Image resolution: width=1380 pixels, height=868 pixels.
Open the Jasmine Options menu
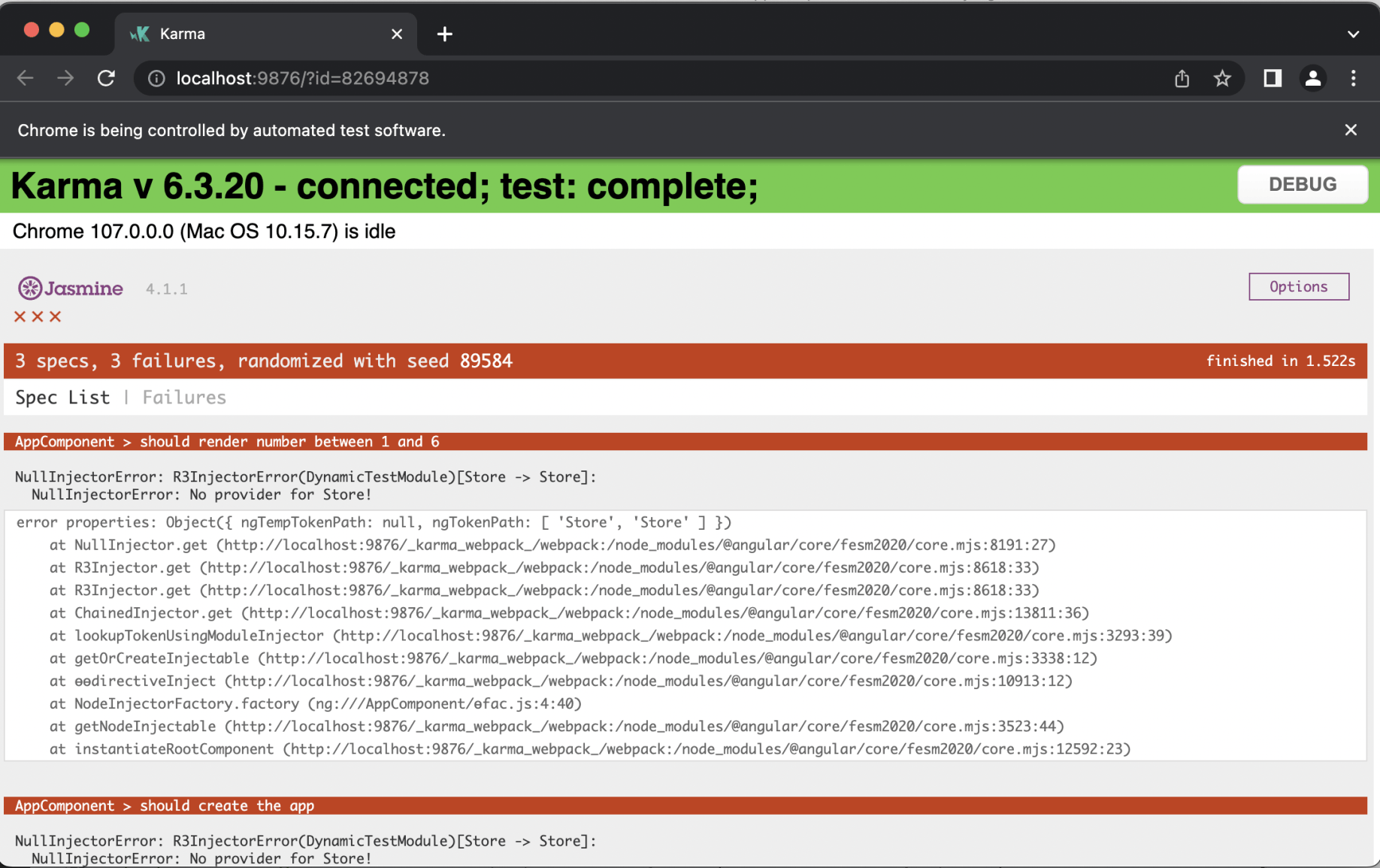coord(1298,286)
